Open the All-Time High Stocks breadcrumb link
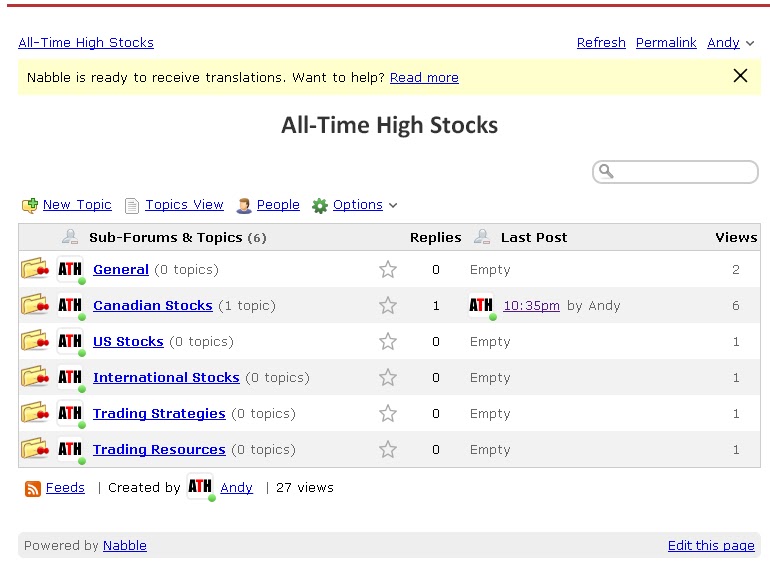Viewport: 770px width, 561px height. [x=86, y=42]
